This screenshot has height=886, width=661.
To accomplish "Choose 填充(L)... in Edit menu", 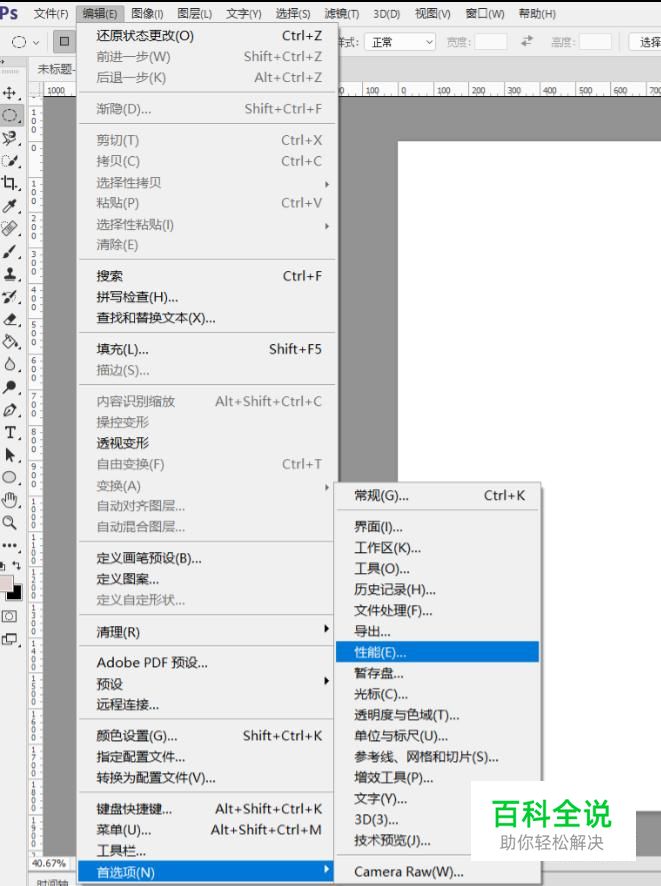I will pos(207,349).
